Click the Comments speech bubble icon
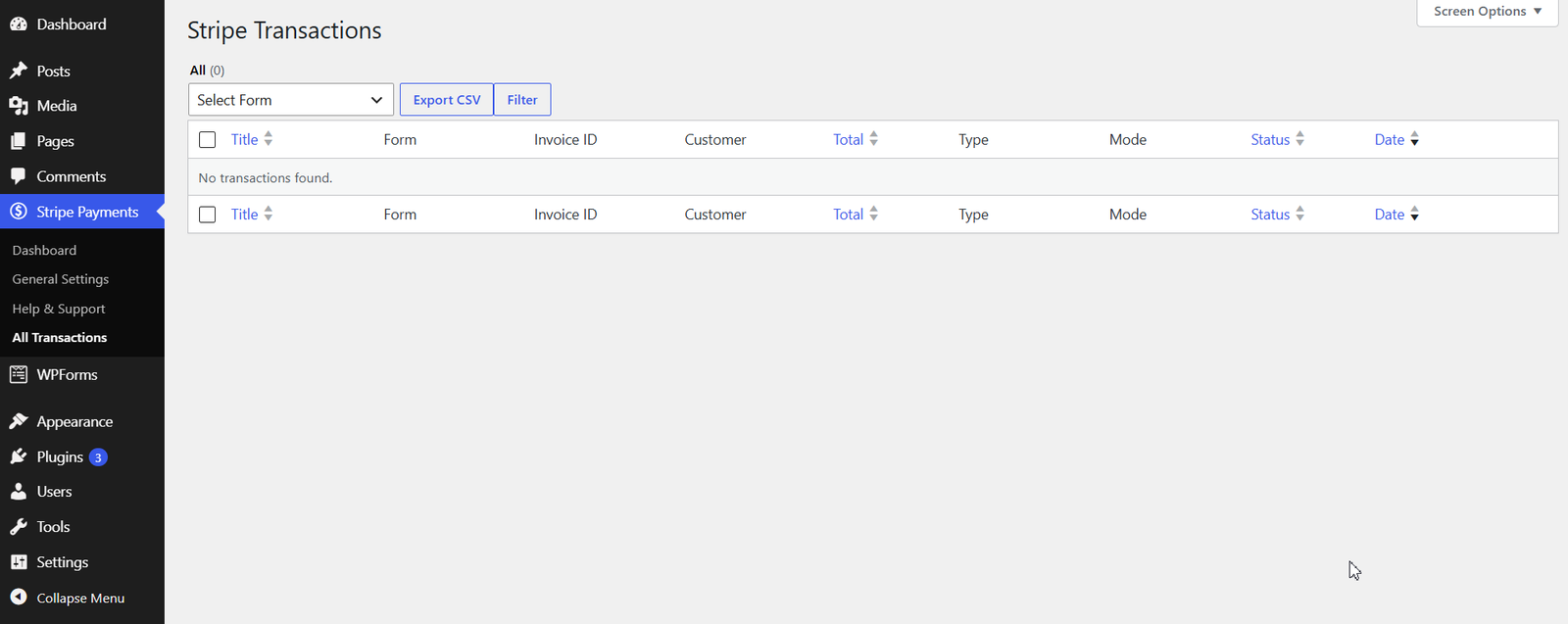The image size is (1568, 624). click(x=19, y=176)
